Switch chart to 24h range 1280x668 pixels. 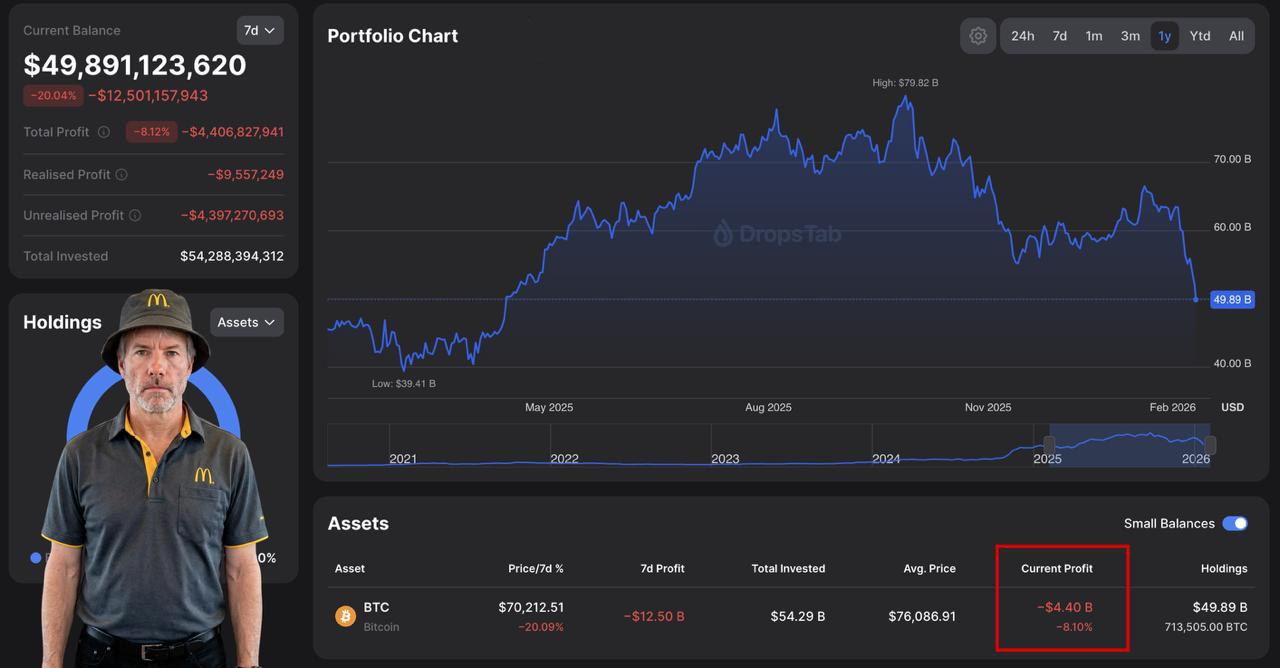click(1022, 36)
